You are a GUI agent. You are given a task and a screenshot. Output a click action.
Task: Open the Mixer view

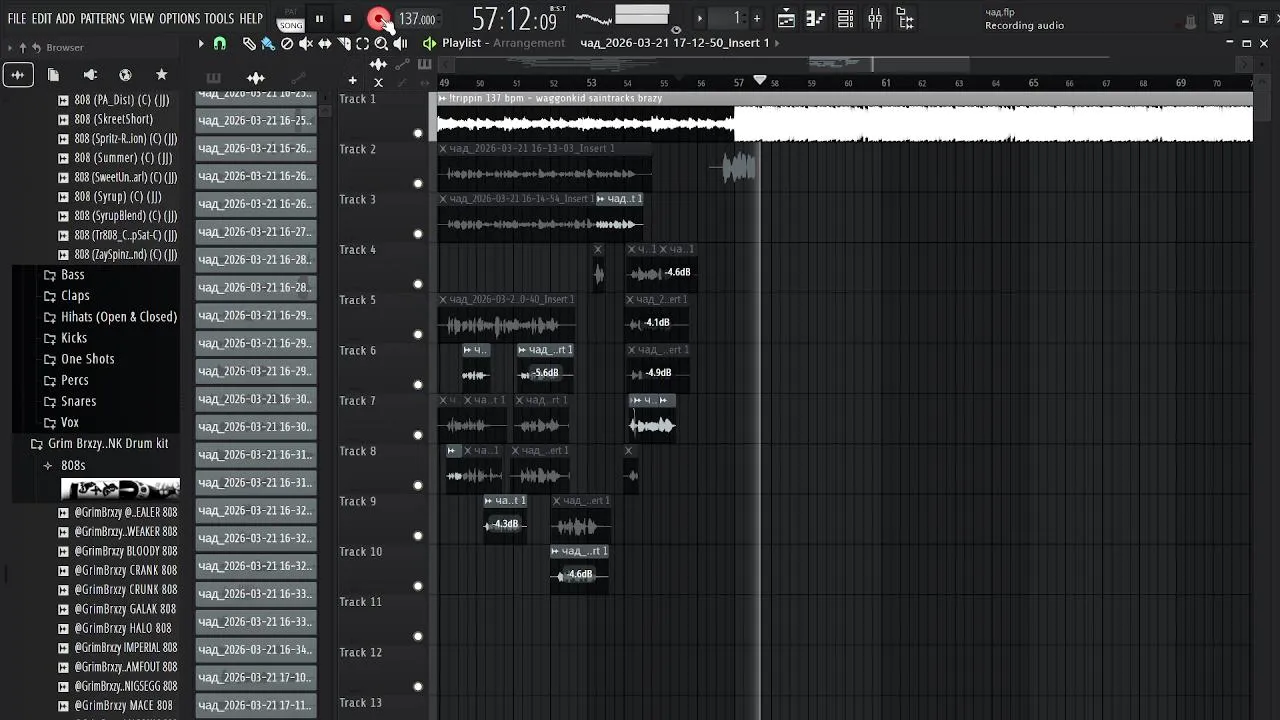876,18
